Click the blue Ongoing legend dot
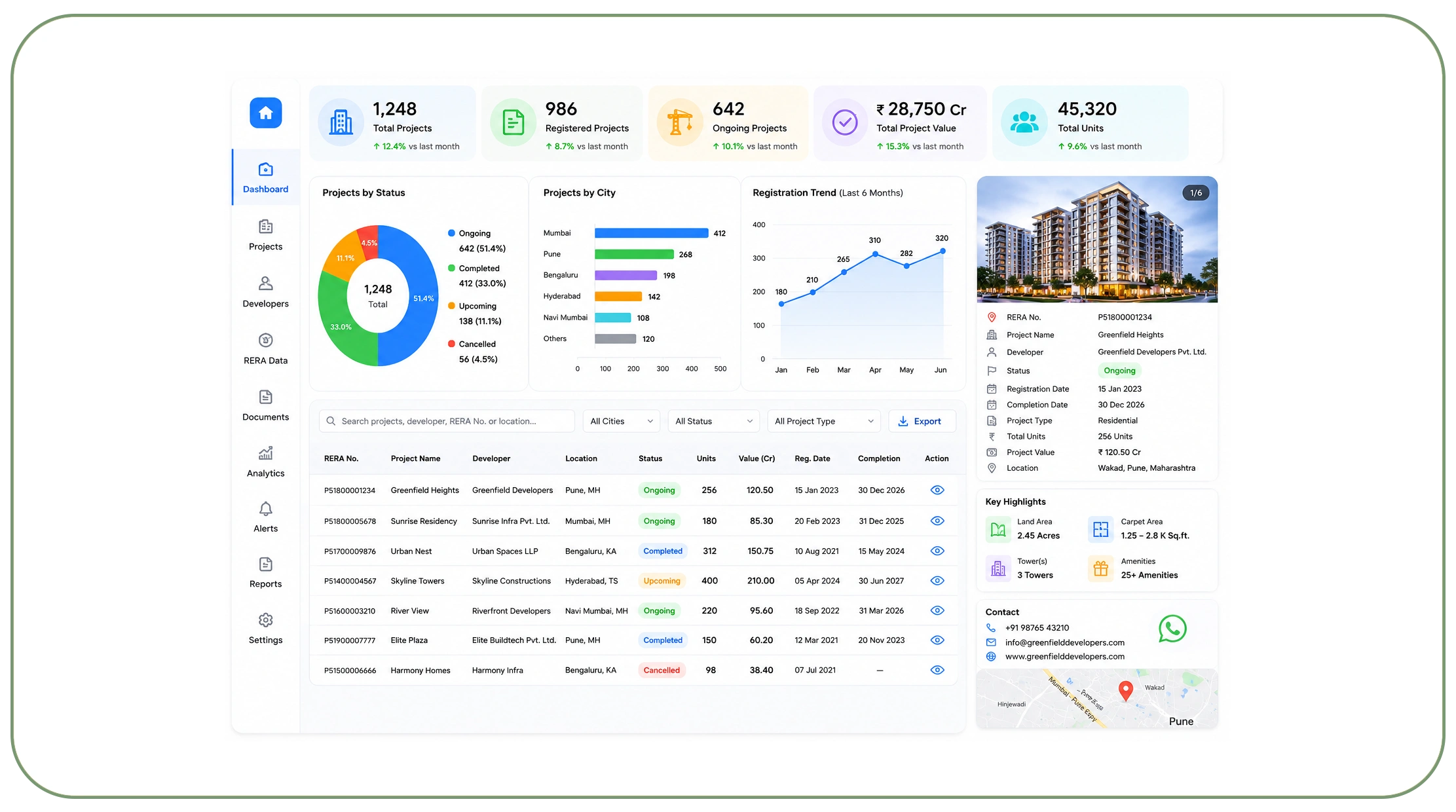Viewport: 1456px width, 812px height. point(451,233)
